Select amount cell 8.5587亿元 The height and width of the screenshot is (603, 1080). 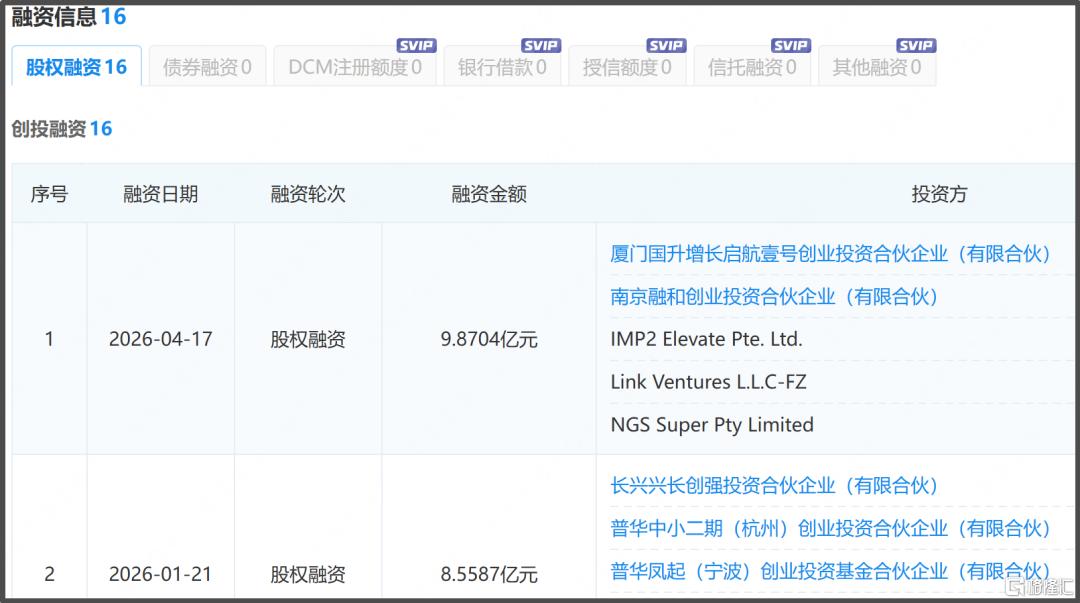489,574
